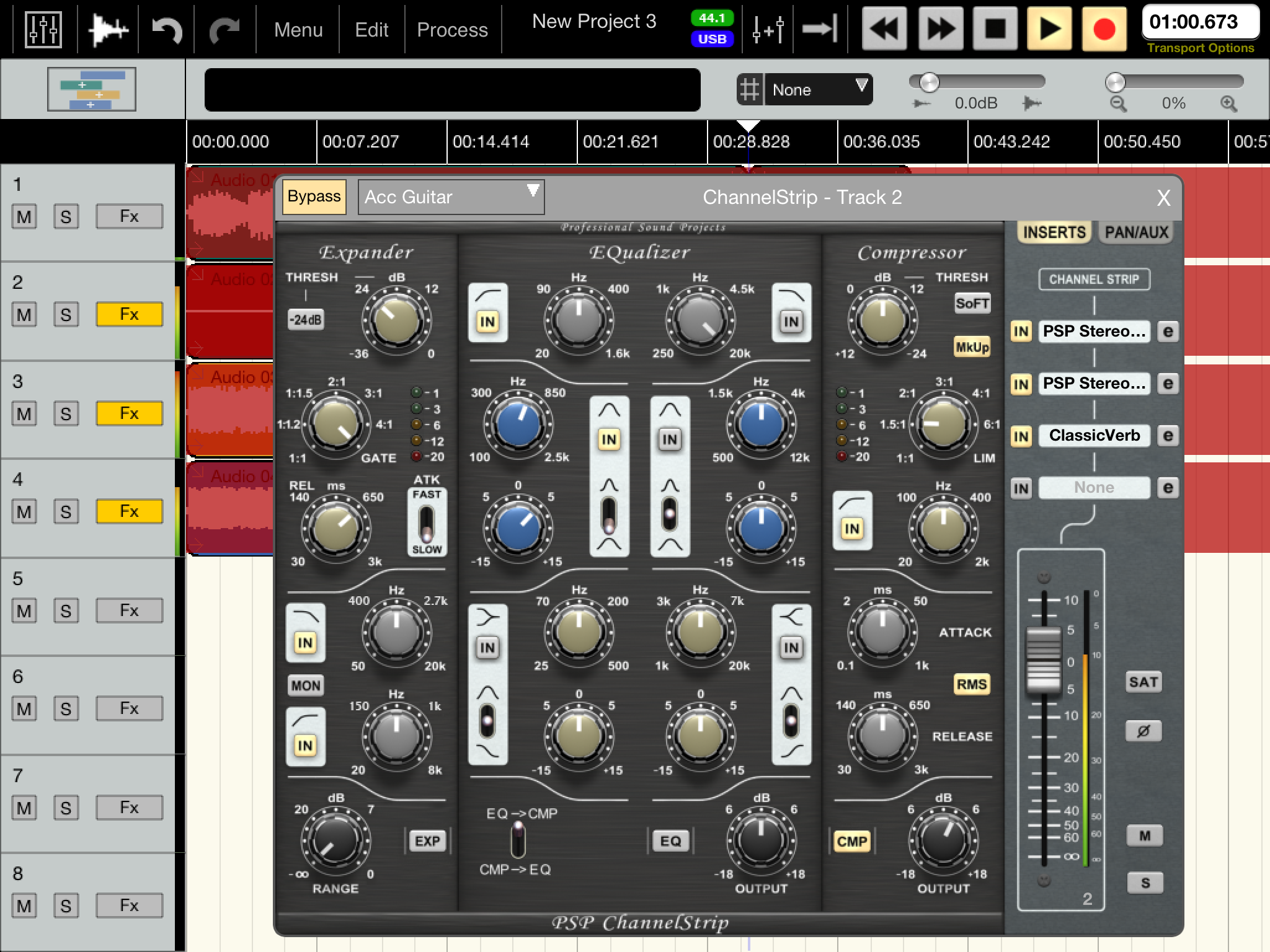Toggle compressor sidechain filter IN button
Screen dimensions: 1270x952
(x=852, y=528)
